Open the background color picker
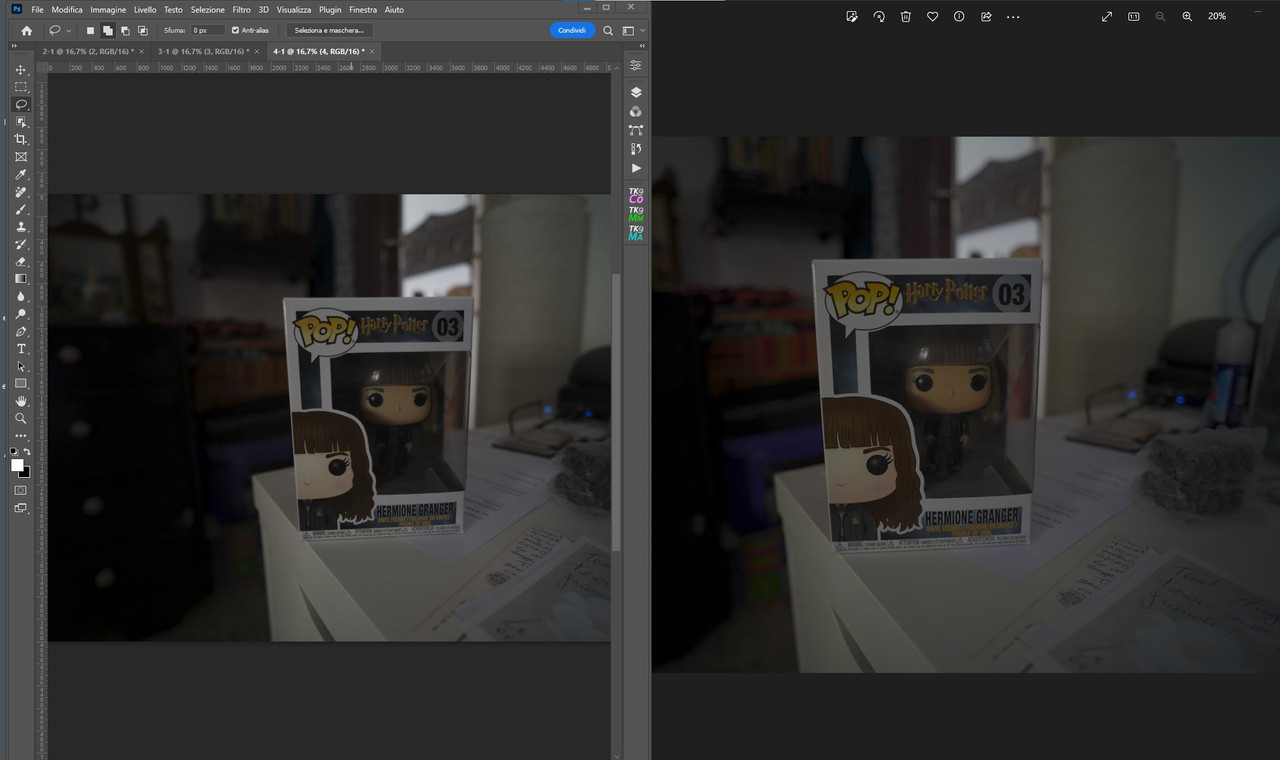1280x760 pixels. tap(26, 473)
